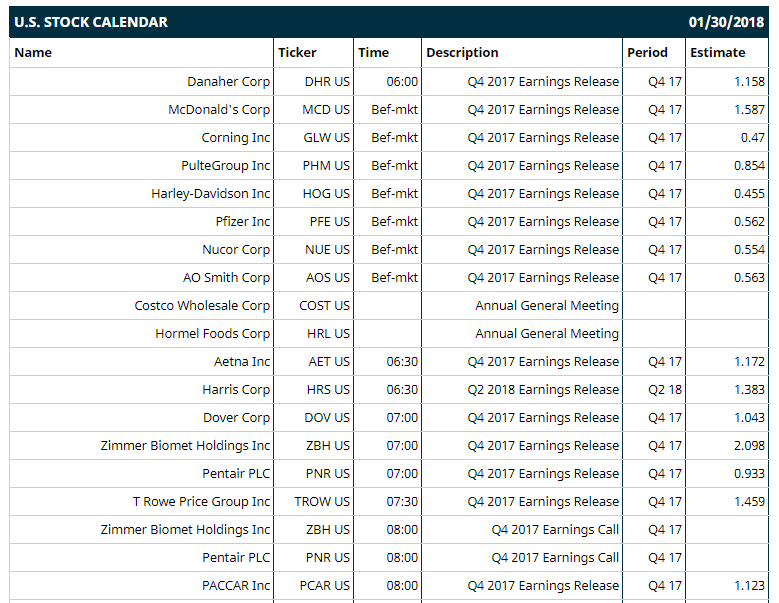Image resolution: width=779 pixels, height=603 pixels.
Task: Click the MCD US ticker cell
Action: point(326,109)
